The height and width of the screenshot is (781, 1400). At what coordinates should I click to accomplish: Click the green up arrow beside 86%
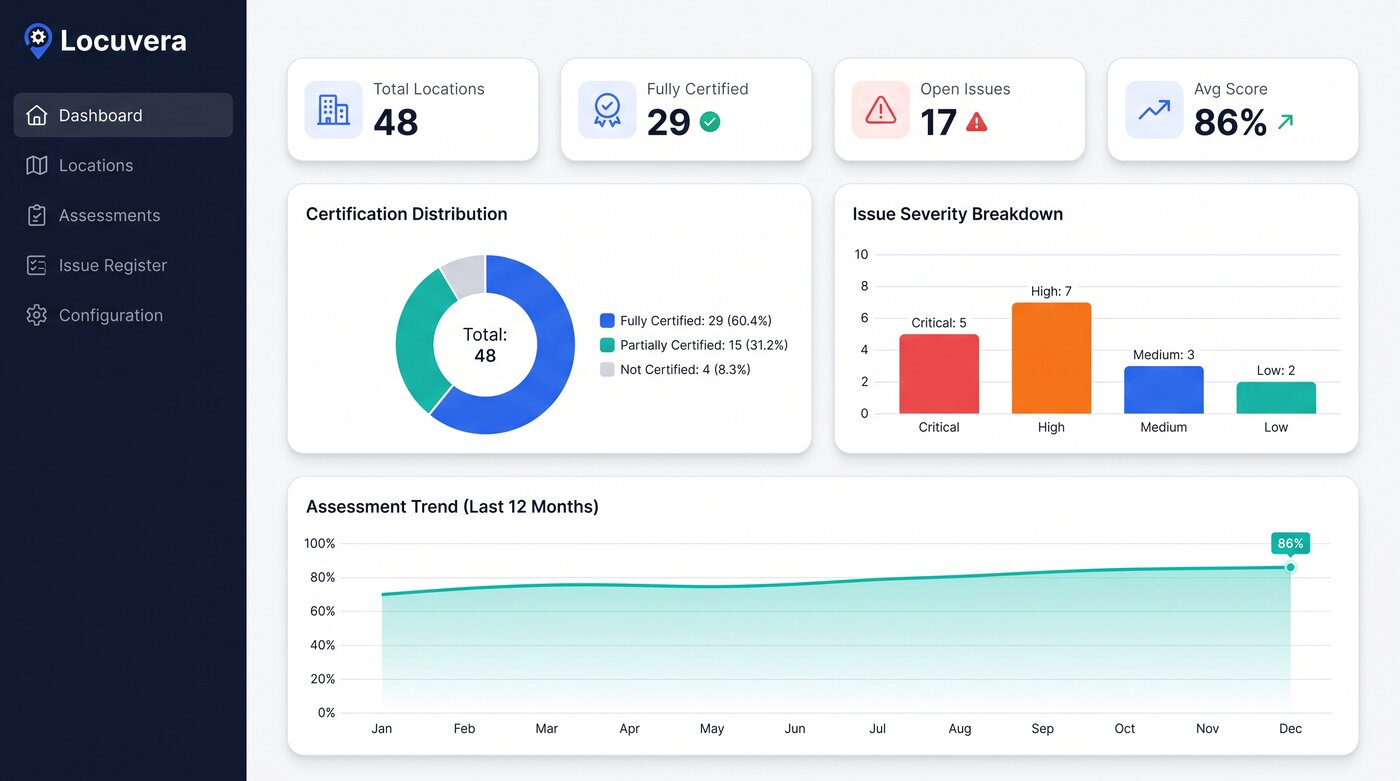[1285, 122]
